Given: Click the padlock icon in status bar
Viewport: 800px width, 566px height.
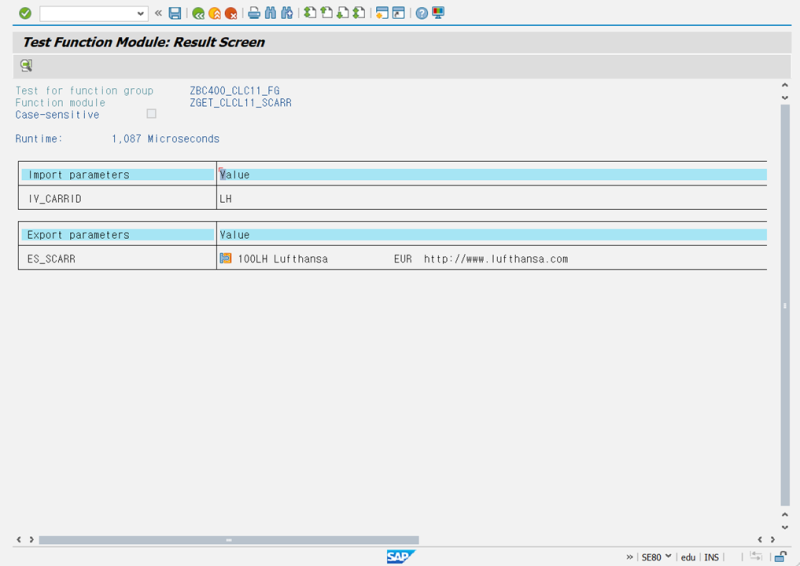Looking at the screenshot, I should (781, 557).
